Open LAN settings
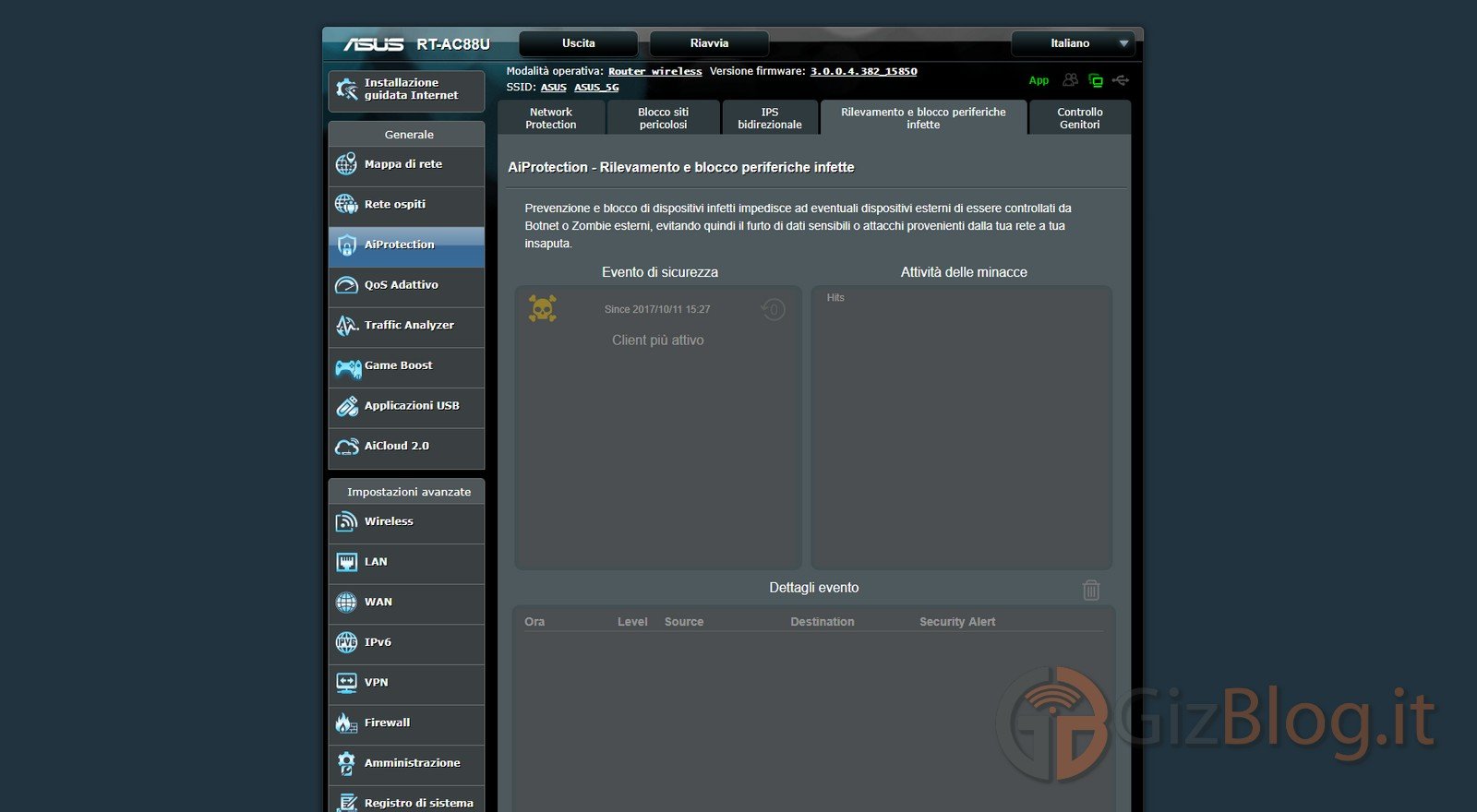Viewport: 1477px width, 812px height. coord(406,562)
